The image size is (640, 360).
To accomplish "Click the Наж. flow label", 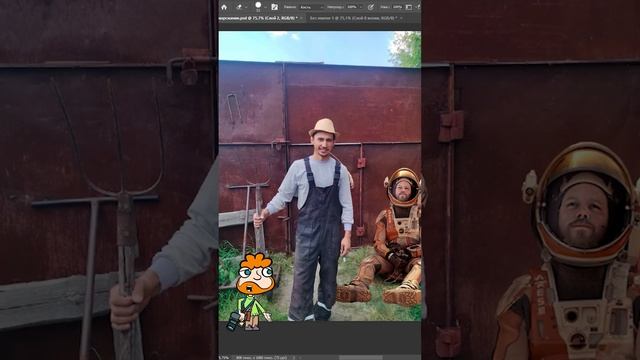I will click(384, 7).
